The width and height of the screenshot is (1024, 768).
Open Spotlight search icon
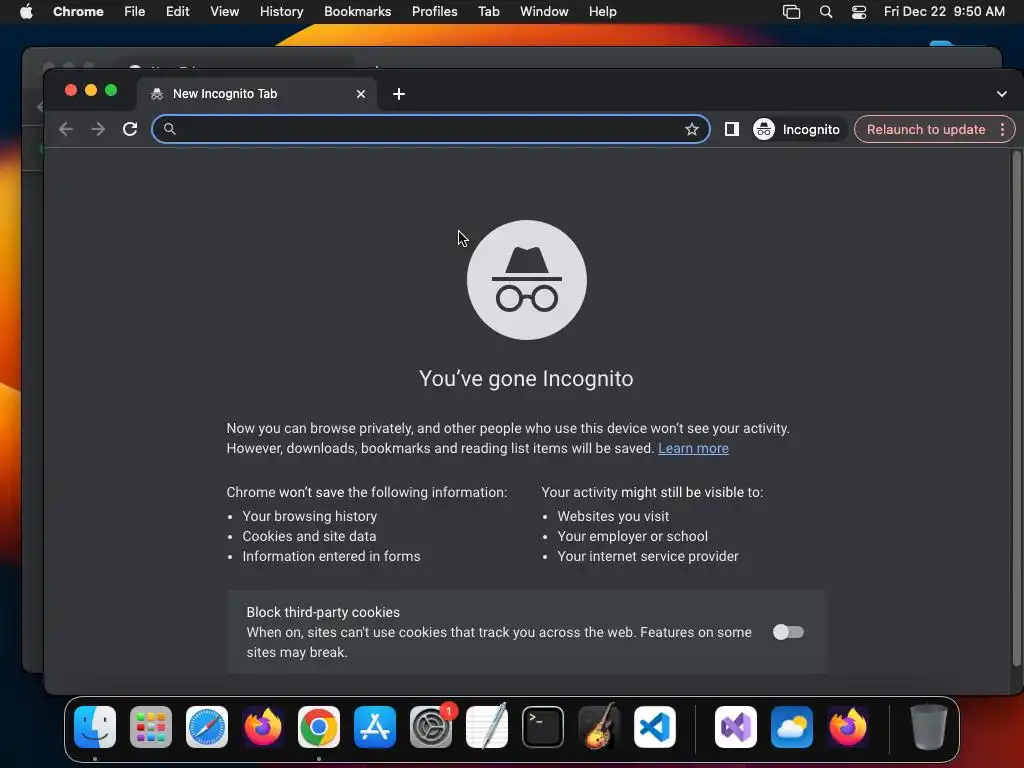coord(825,12)
